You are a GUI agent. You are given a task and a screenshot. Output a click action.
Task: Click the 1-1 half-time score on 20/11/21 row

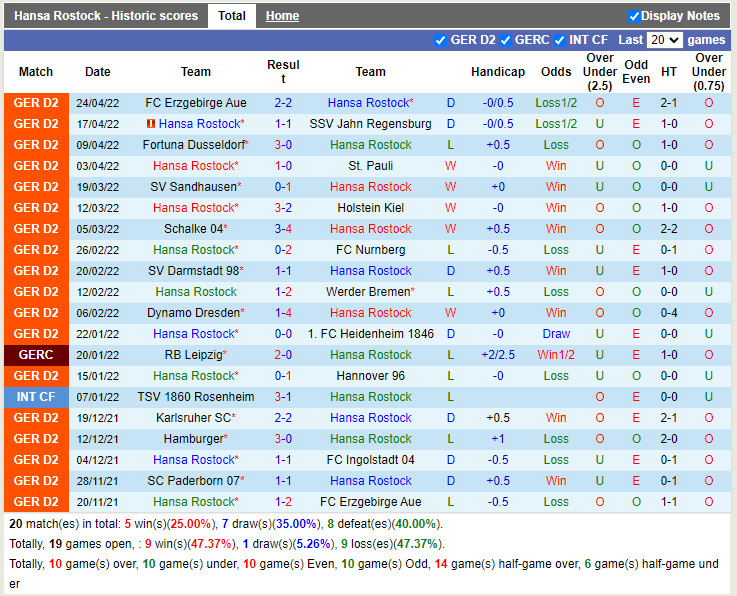(x=668, y=502)
